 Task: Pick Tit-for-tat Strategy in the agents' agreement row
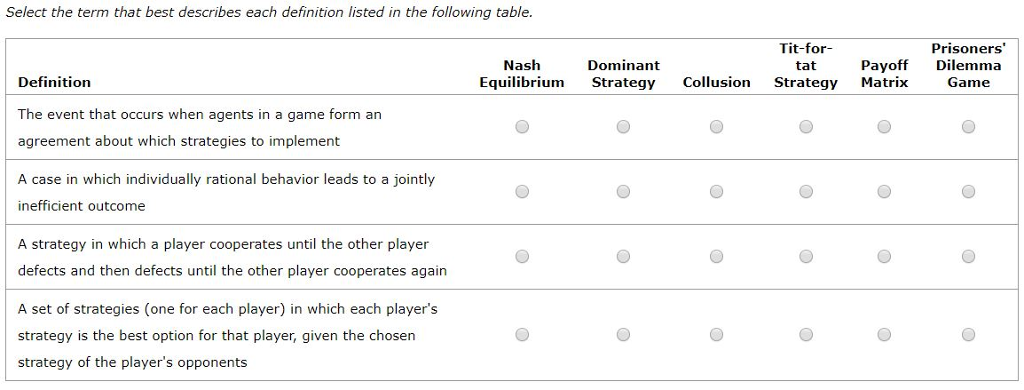806,127
